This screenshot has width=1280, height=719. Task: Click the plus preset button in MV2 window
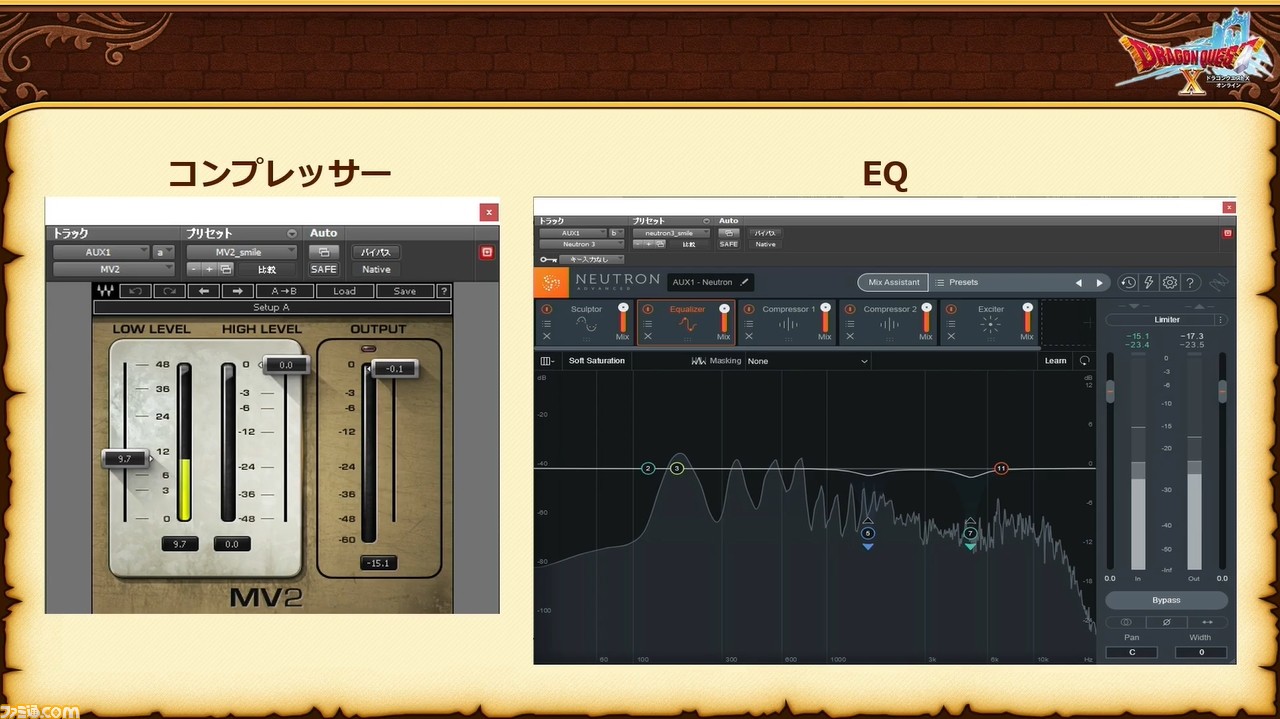(x=209, y=269)
